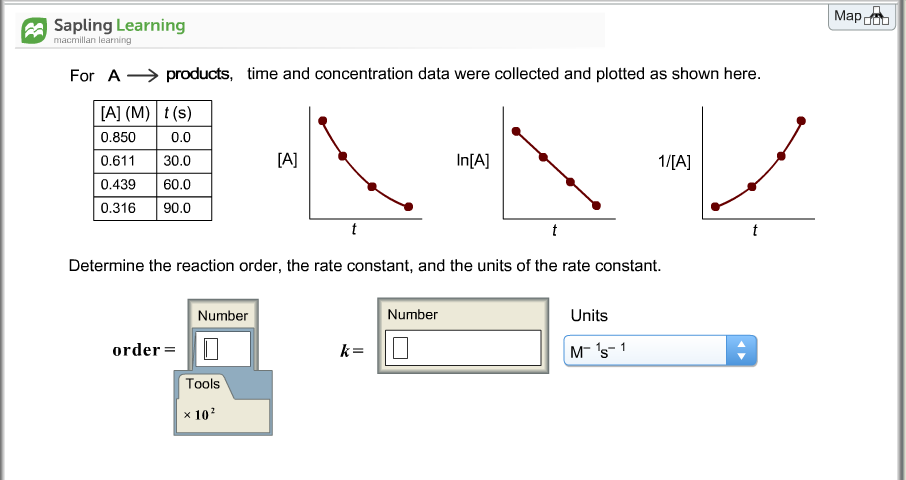Click the top data point on 1/[A] plot
Viewport: 906px width, 480px height.
click(x=801, y=121)
